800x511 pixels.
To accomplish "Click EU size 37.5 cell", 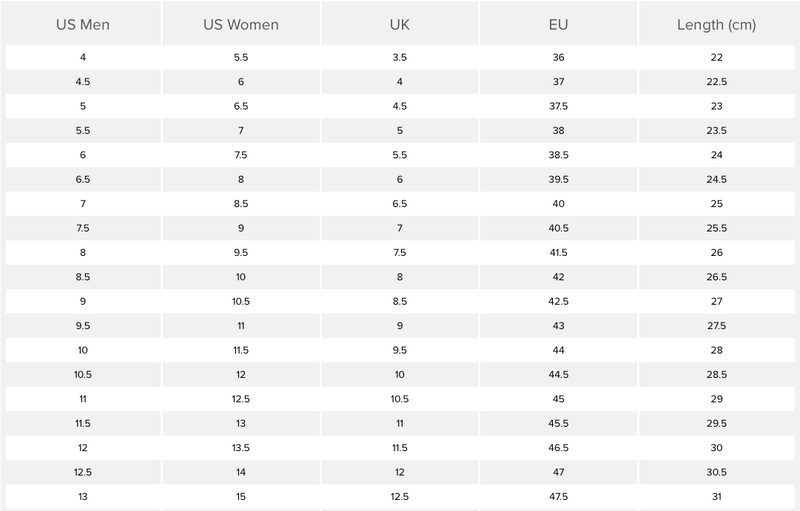I will [x=558, y=106].
